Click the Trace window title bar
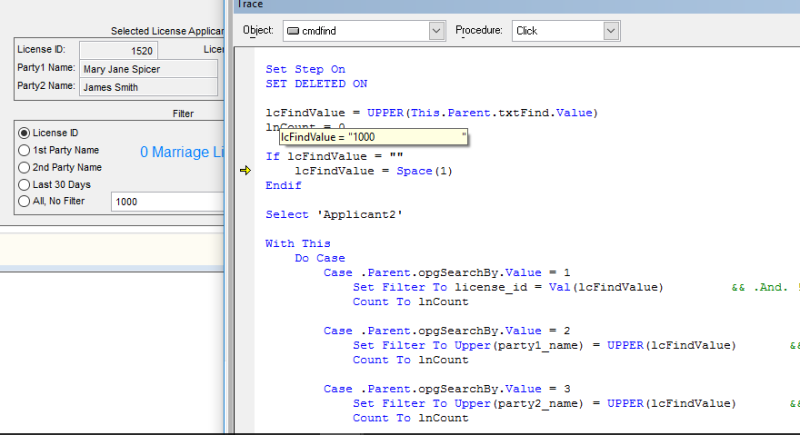 (516, 5)
